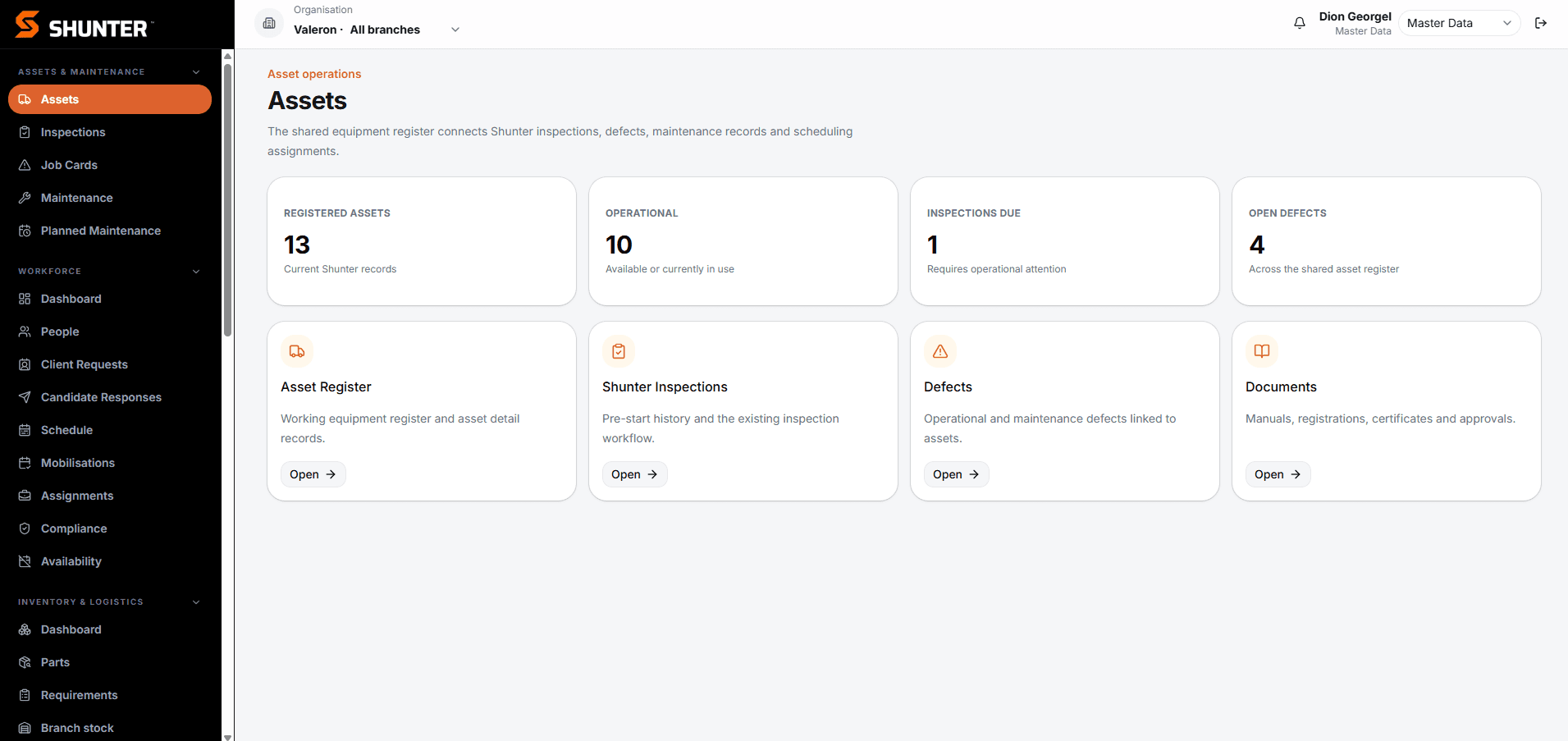Screen dimensions: 1568x741
Task: Click the Compliance shield icon
Action: click(25, 528)
